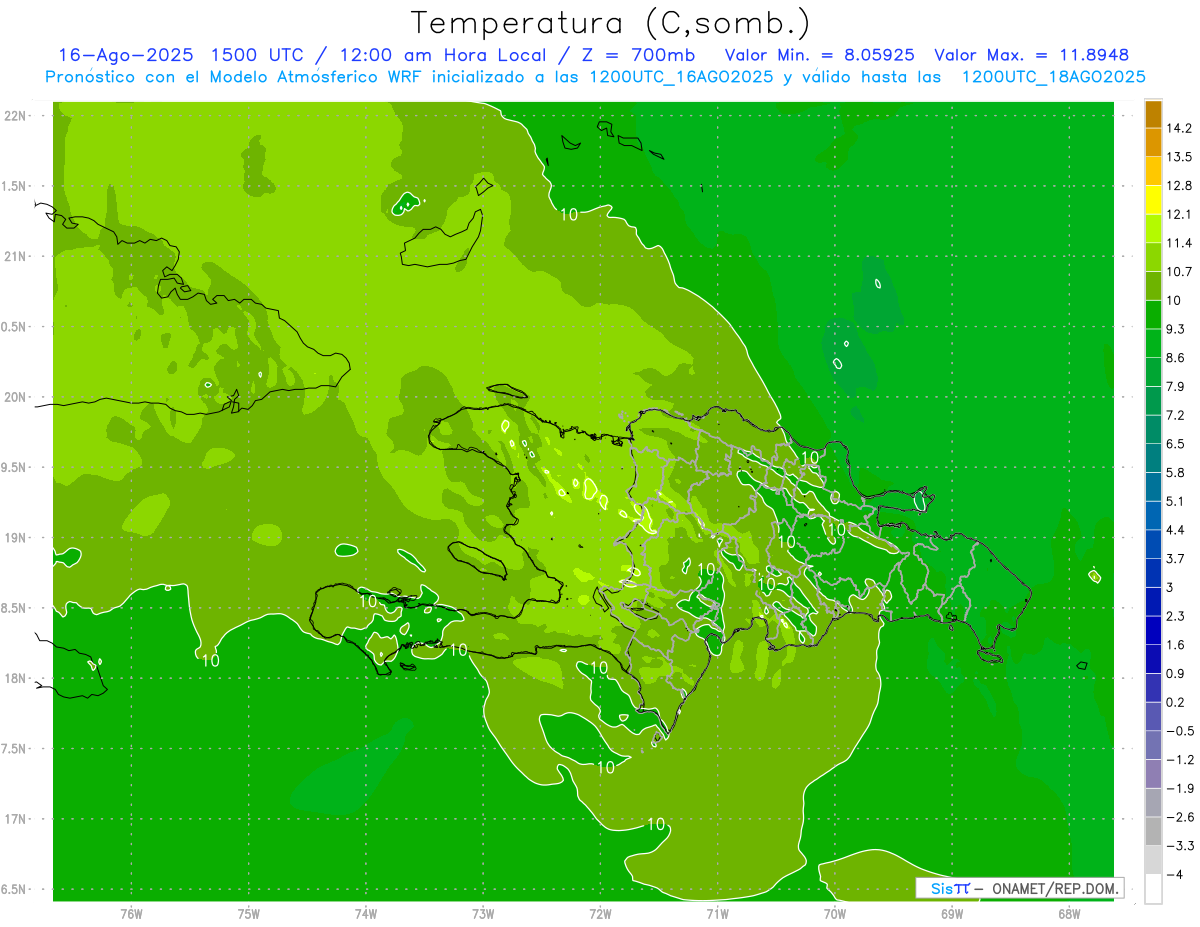Click the 72W longitude label

[600, 914]
